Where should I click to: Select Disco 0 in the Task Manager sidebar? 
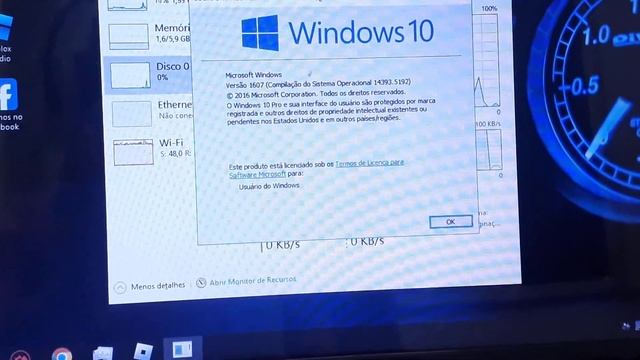click(x=149, y=75)
